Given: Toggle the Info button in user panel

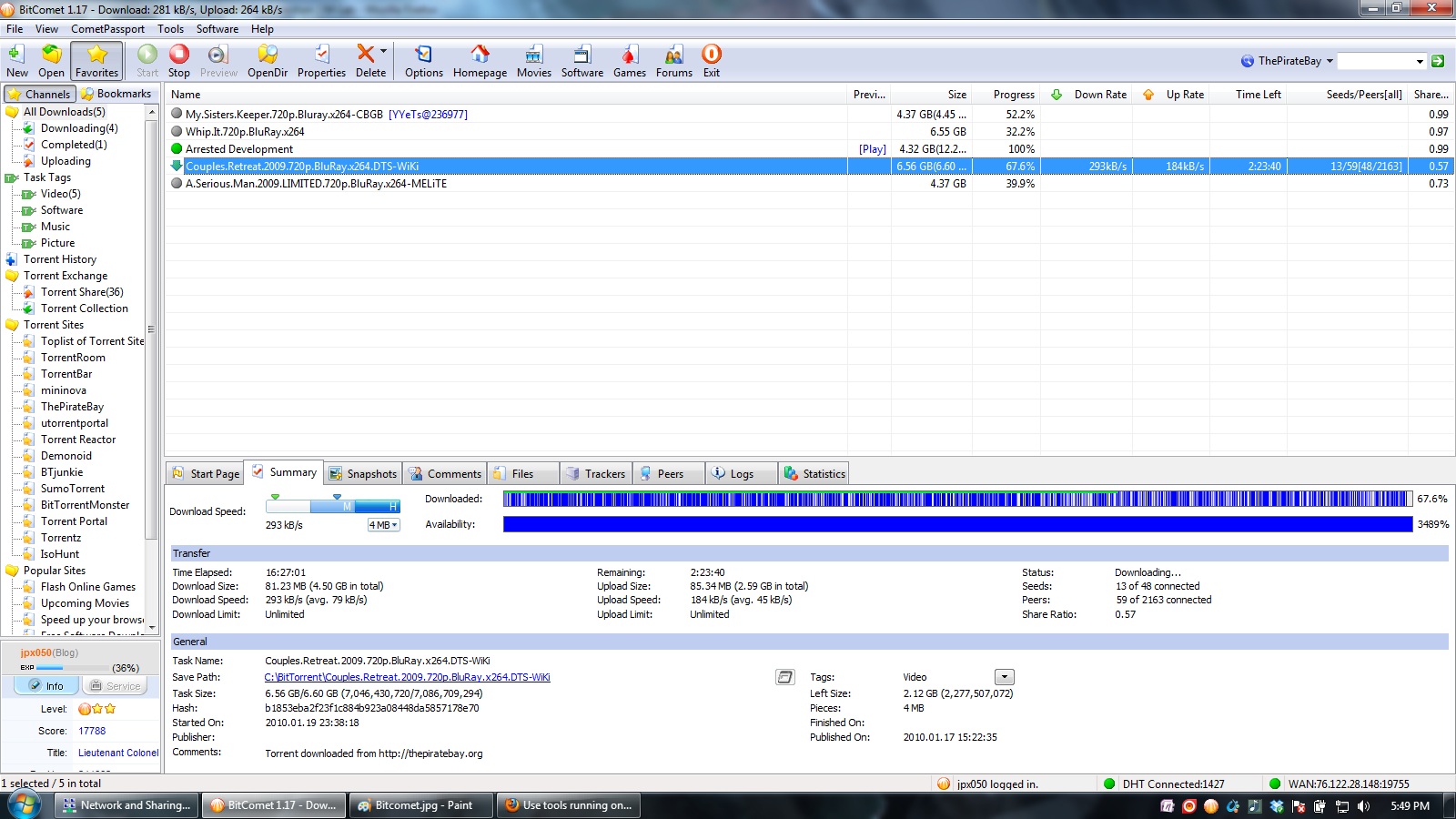Looking at the screenshot, I should click(x=46, y=686).
